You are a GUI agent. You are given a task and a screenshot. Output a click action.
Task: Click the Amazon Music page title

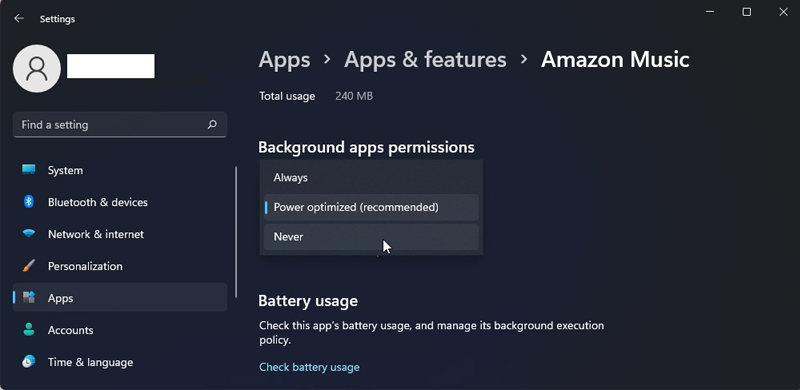click(x=615, y=60)
